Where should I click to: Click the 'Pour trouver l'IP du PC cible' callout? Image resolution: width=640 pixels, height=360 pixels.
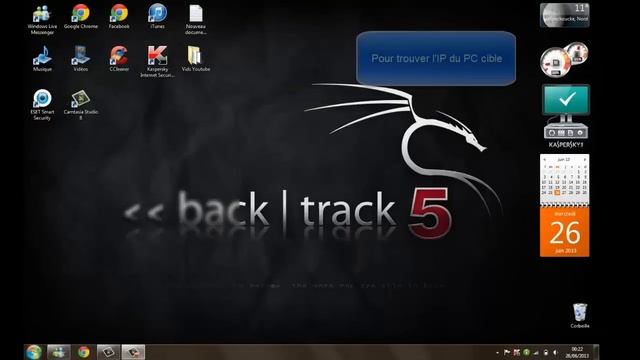[436, 58]
